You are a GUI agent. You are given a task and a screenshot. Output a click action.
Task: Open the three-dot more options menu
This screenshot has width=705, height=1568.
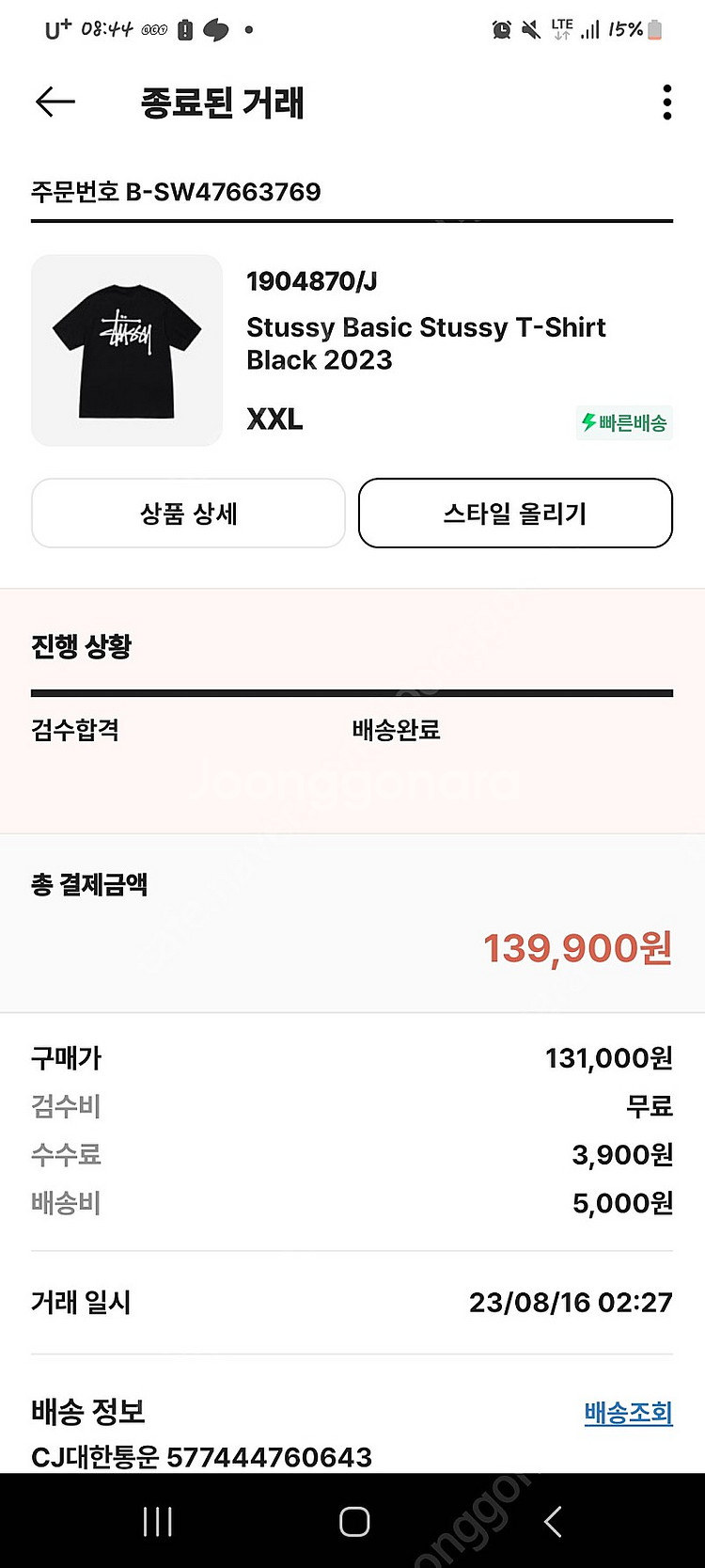coord(666,102)
